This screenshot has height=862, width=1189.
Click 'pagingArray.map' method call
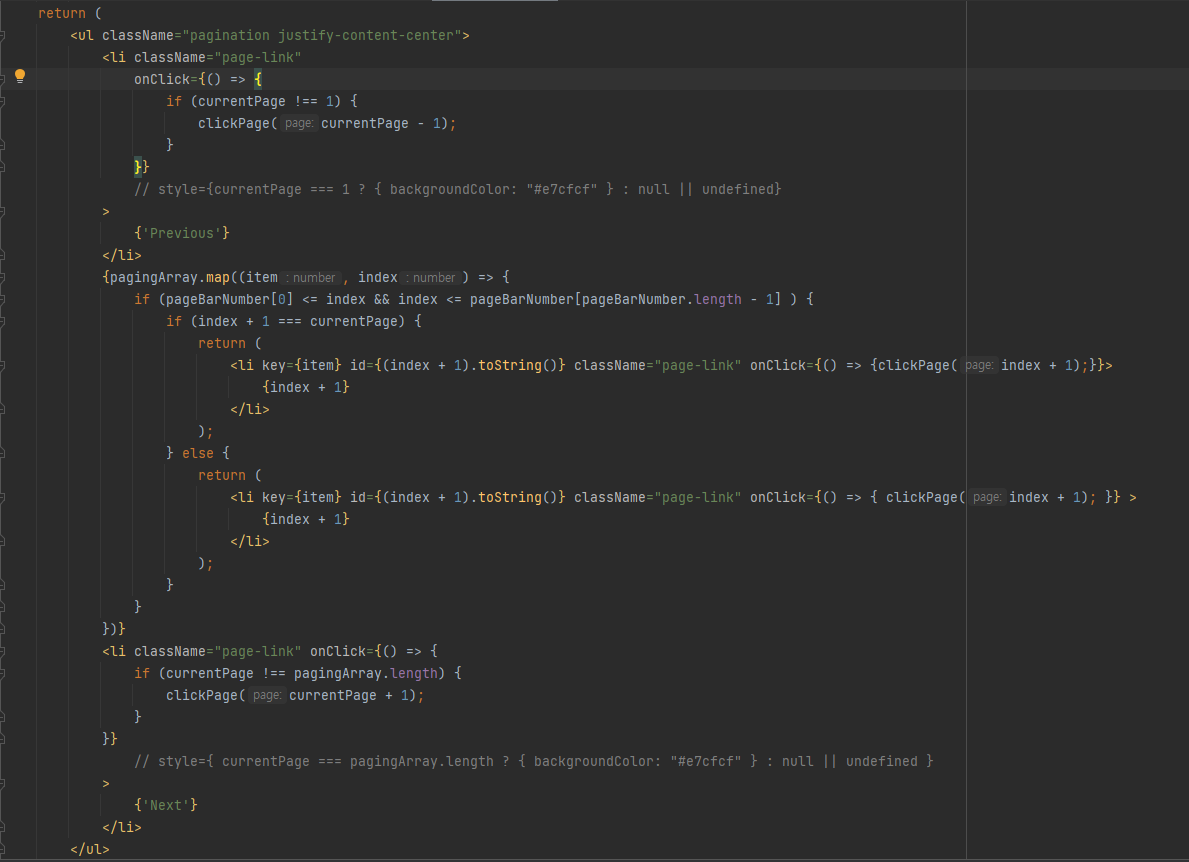[170, 277]
